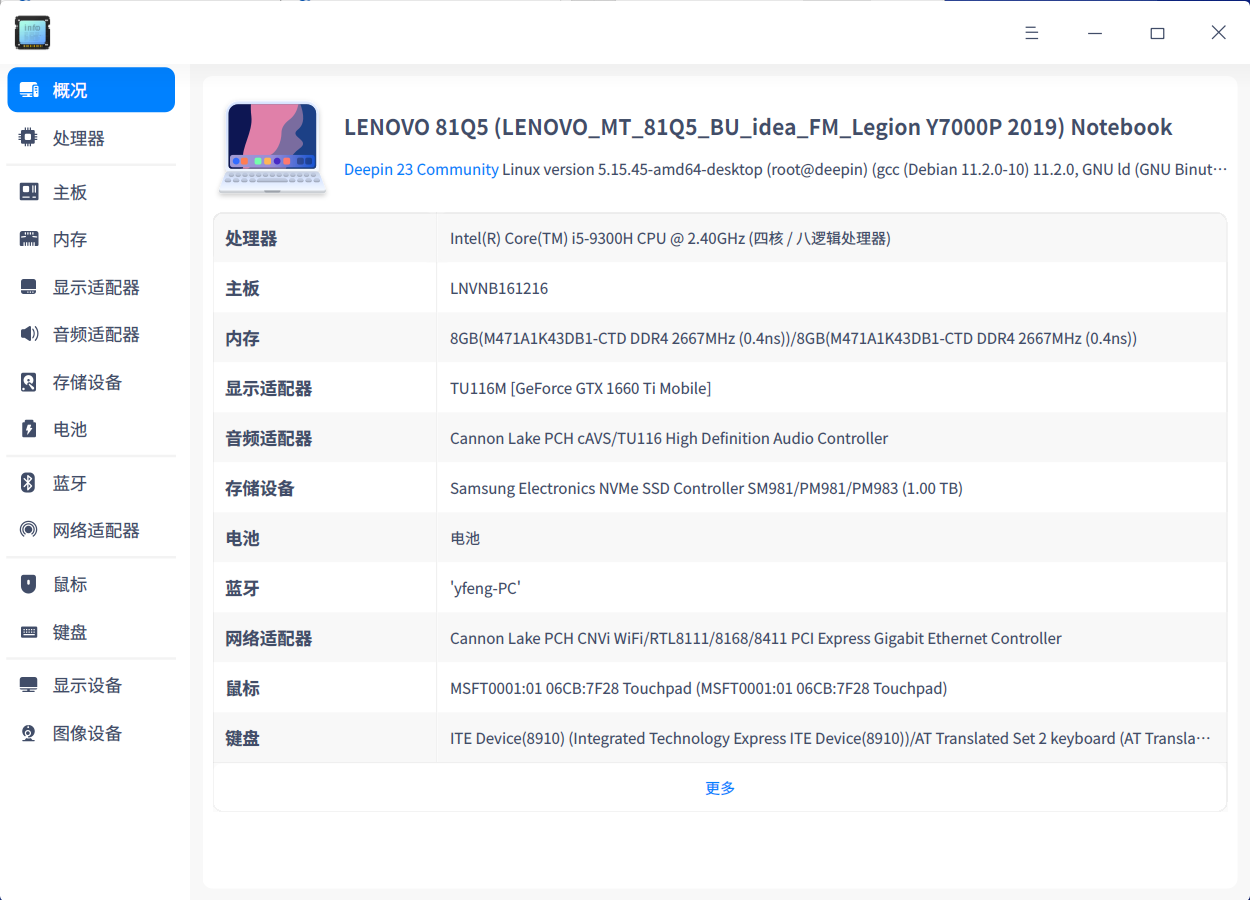Click the 网络适配器 network icon
Screen dimensions: 1250x900
click(x=29, y=530)
